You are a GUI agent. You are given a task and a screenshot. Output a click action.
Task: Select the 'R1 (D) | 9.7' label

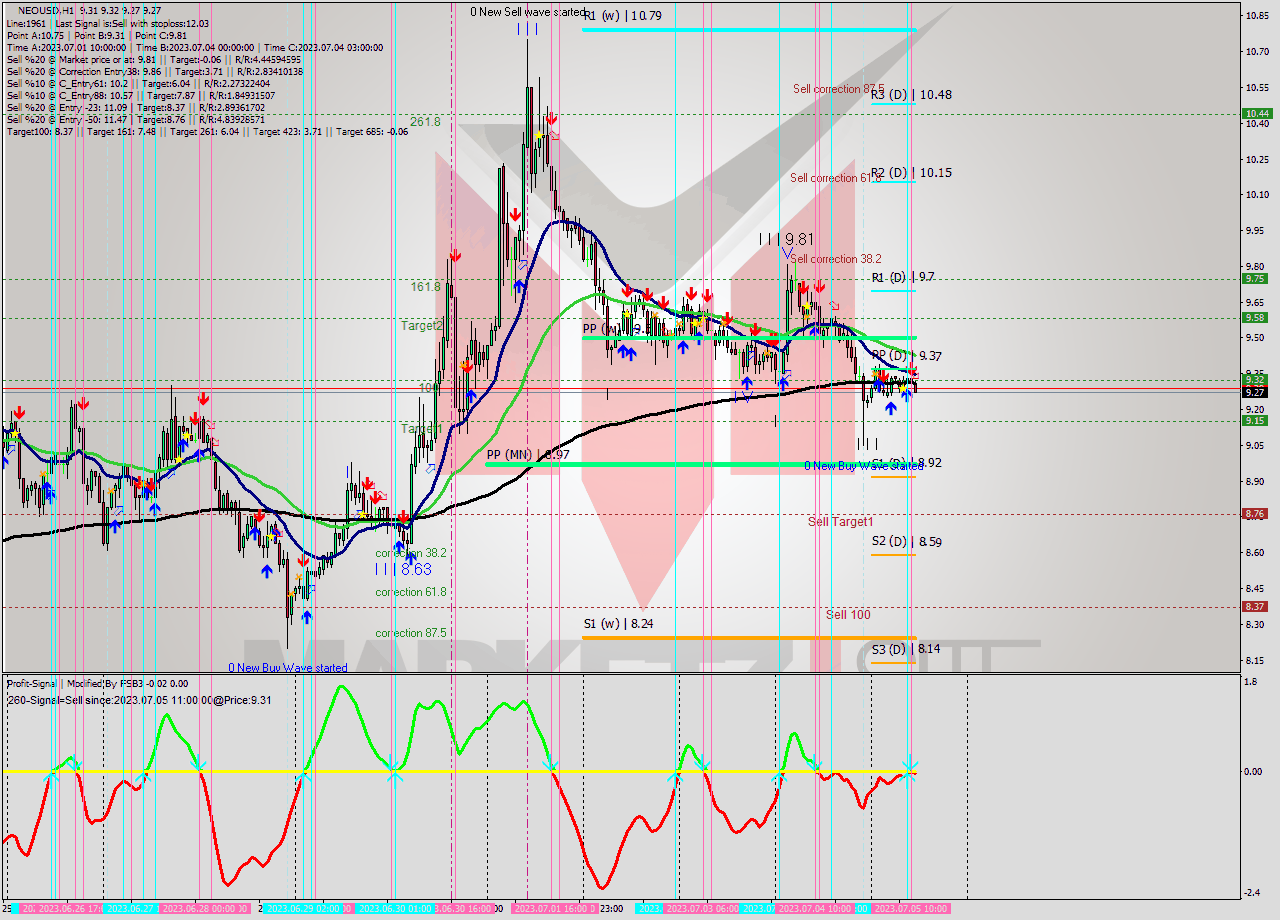[902, 277]
